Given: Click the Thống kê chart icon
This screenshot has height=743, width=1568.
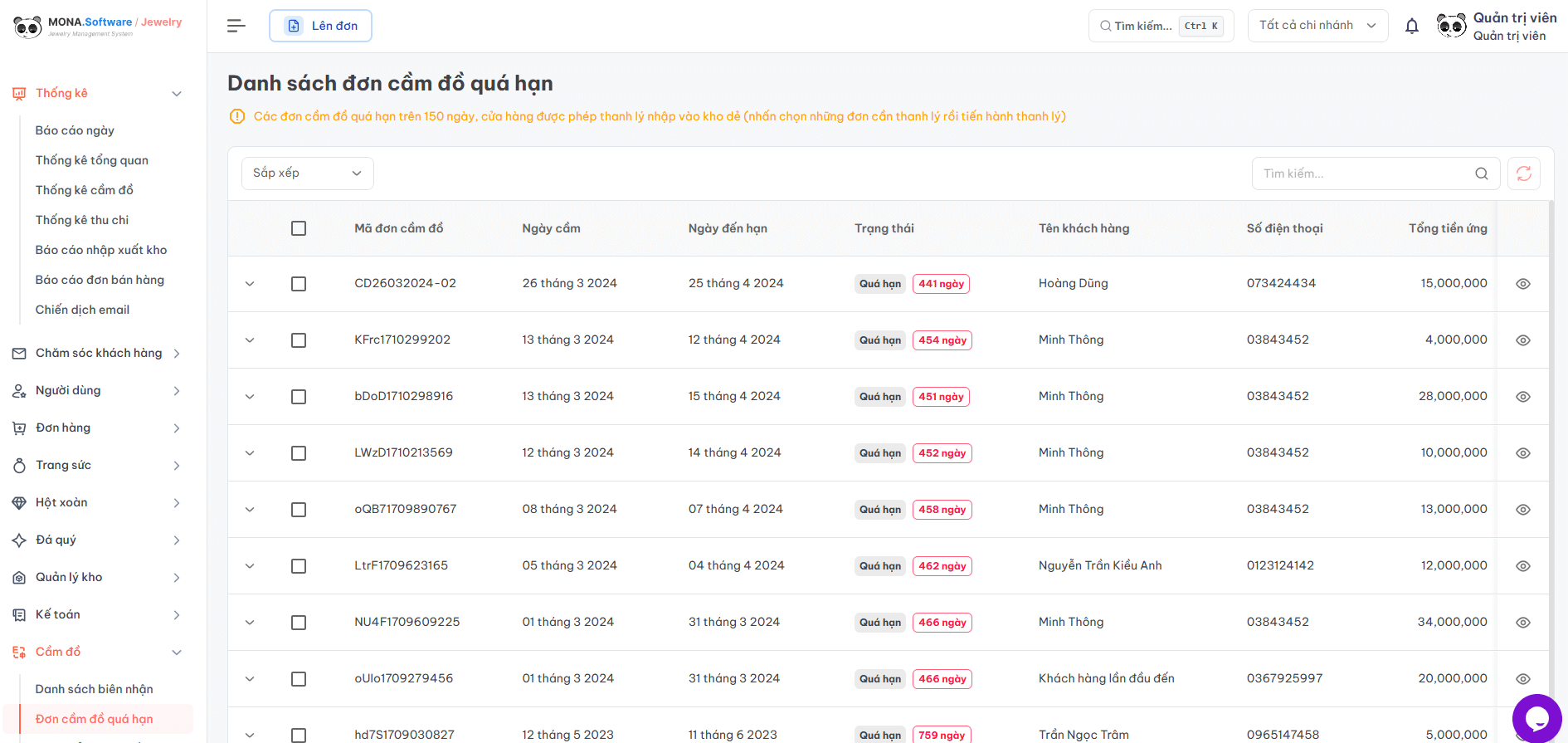Looking at the screenshot, I should pos(19,94).
